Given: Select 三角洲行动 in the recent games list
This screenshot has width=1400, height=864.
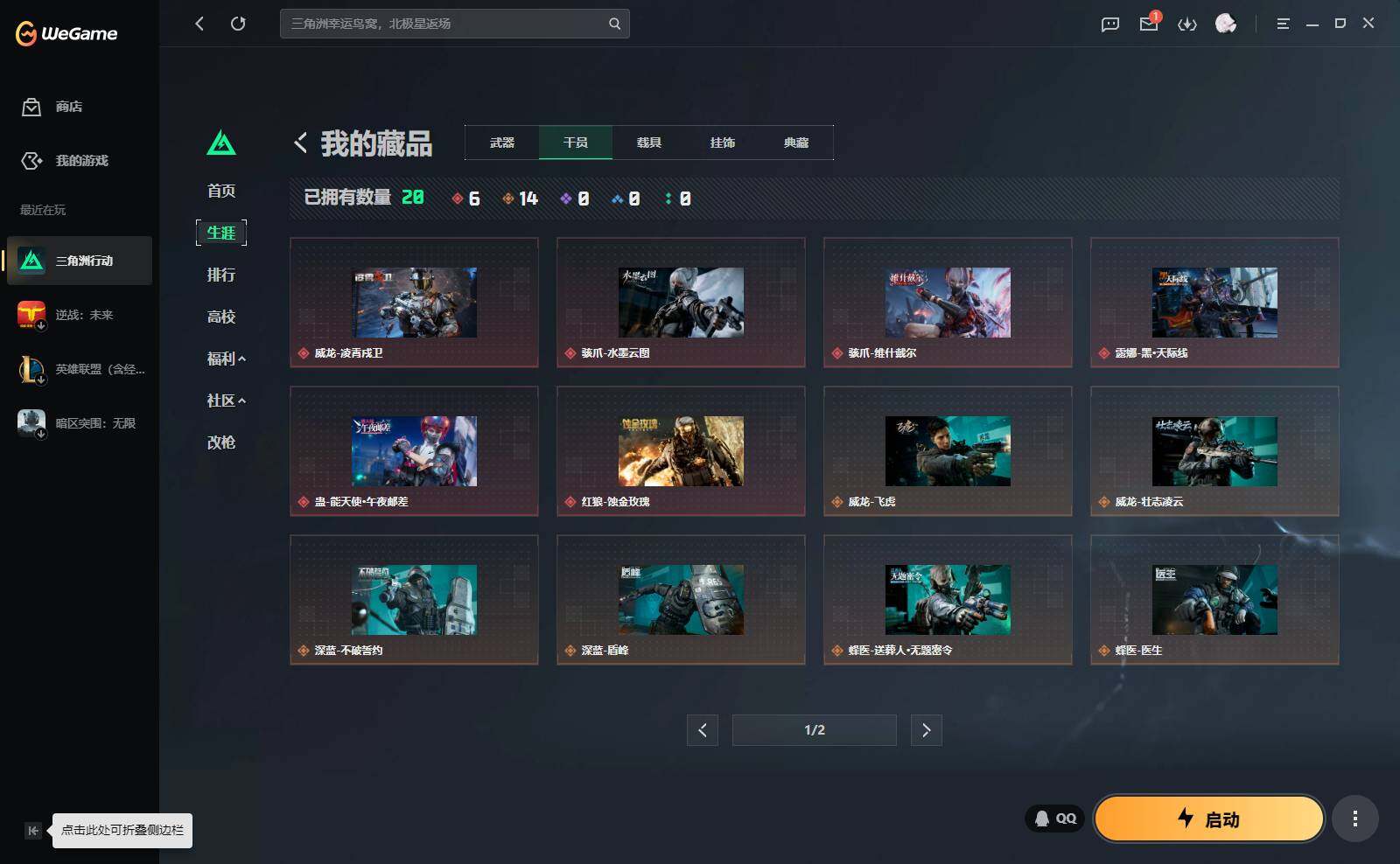Looking at the screenshot, I should [80, 261].
